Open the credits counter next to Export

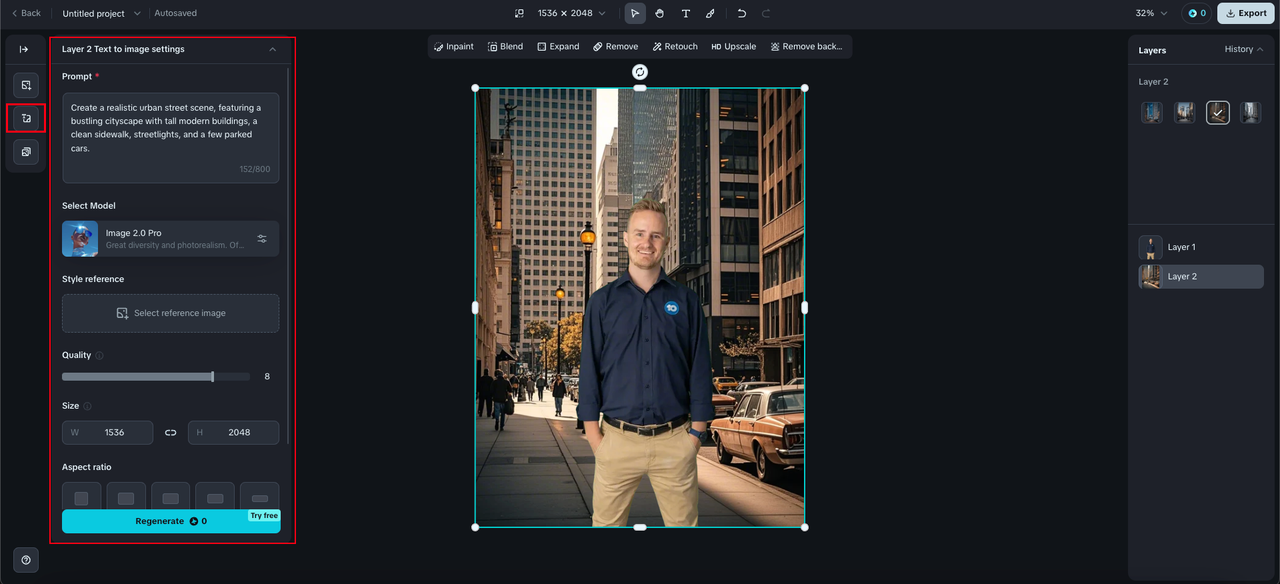1195,13
